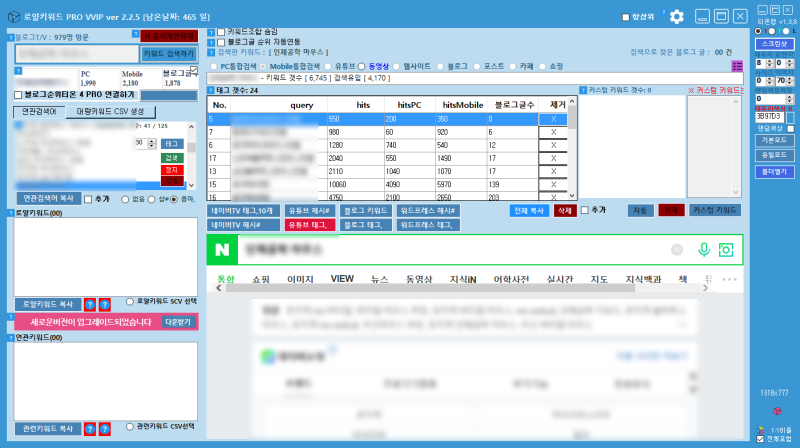Click the camera lens search icon
Image resolution: width=800 pixels, height=448 pixels.
pos(726,250)
